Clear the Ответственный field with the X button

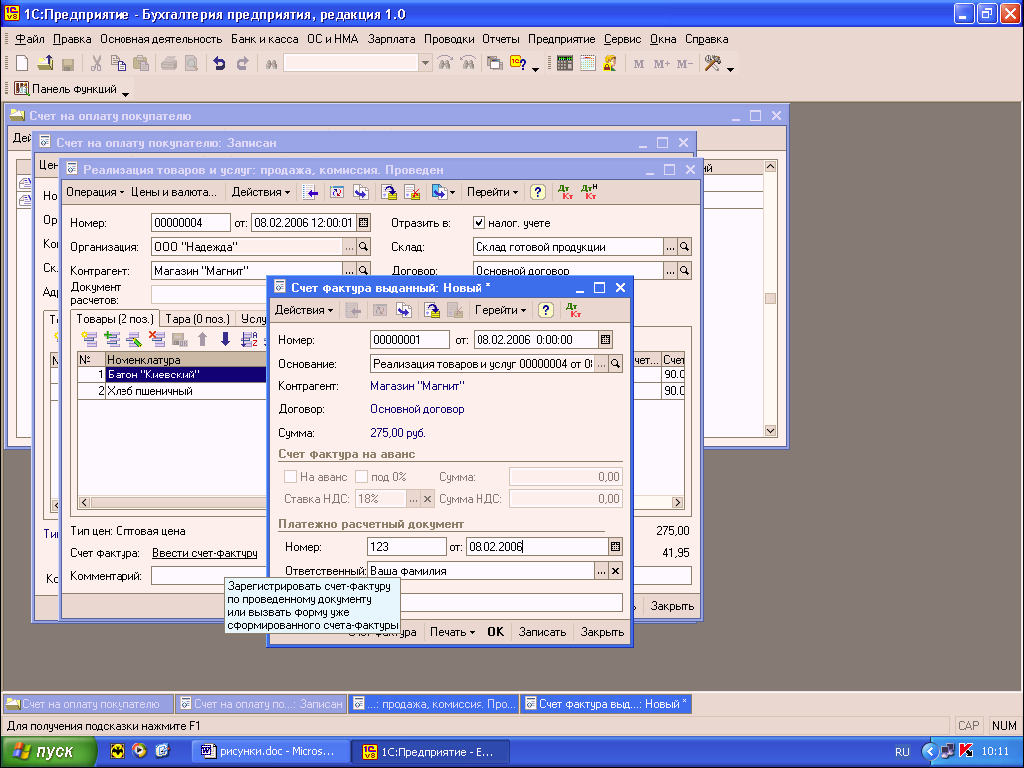(616, 571)
